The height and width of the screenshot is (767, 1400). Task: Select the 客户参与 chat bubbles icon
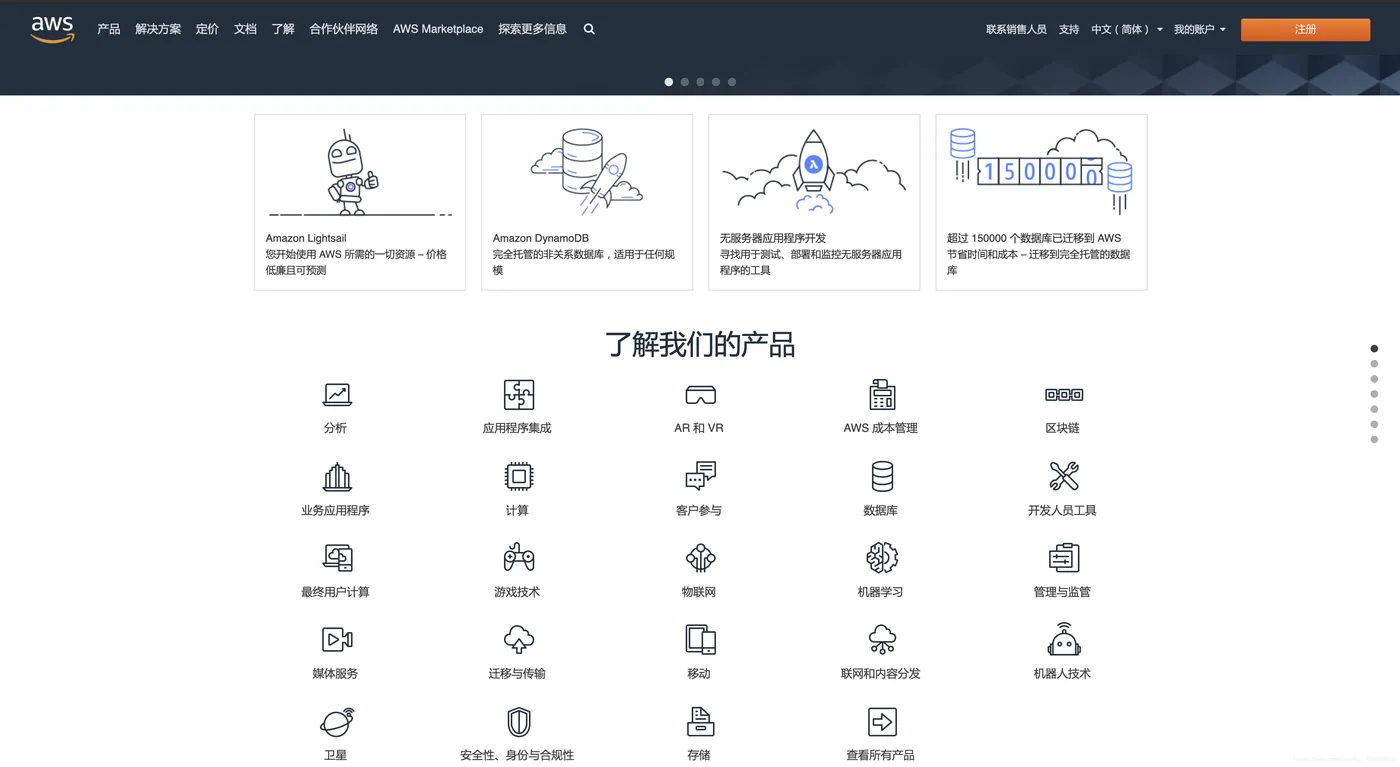point(700,476)
